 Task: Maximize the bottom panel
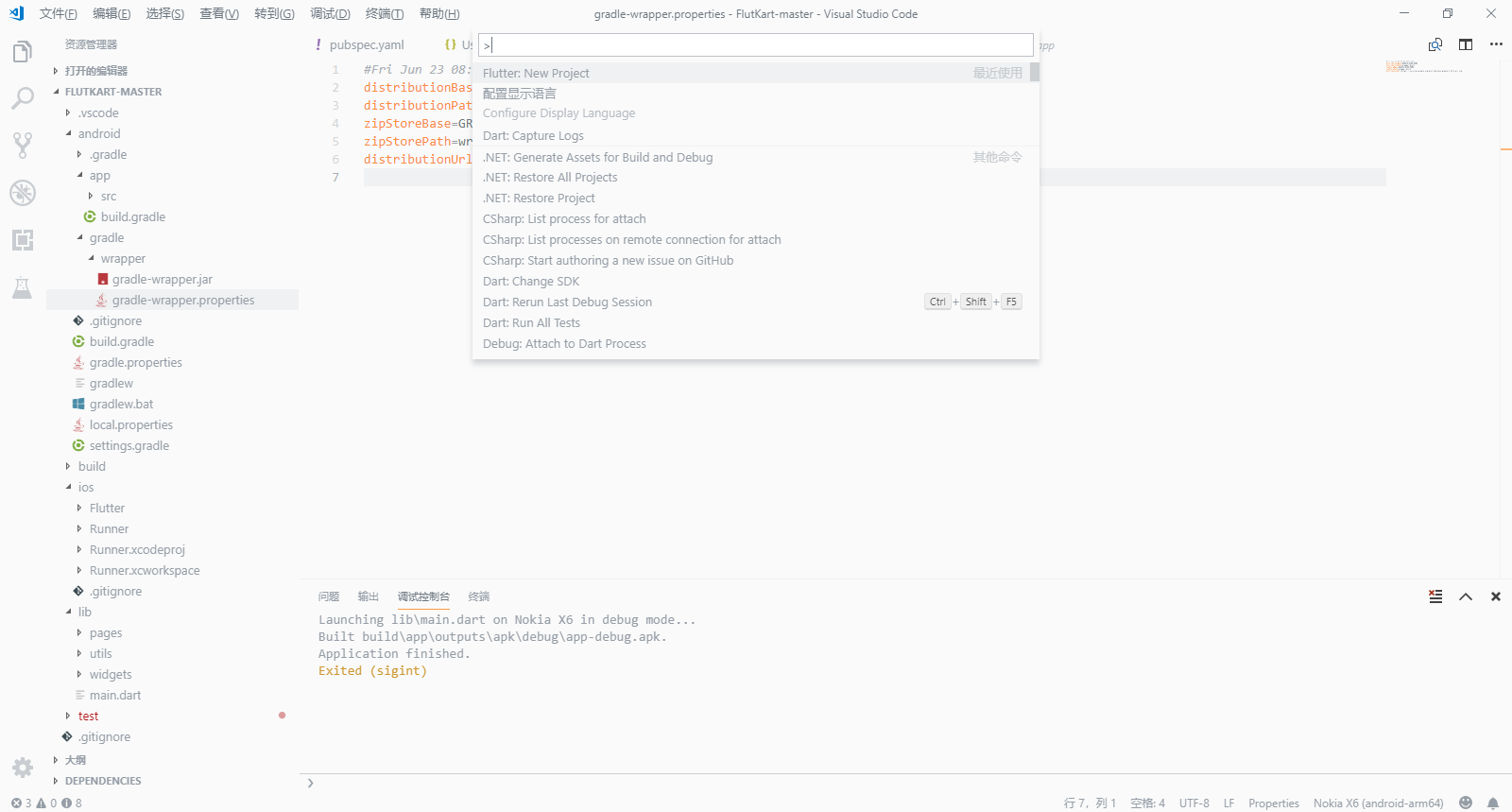(x=1466, y=596)
